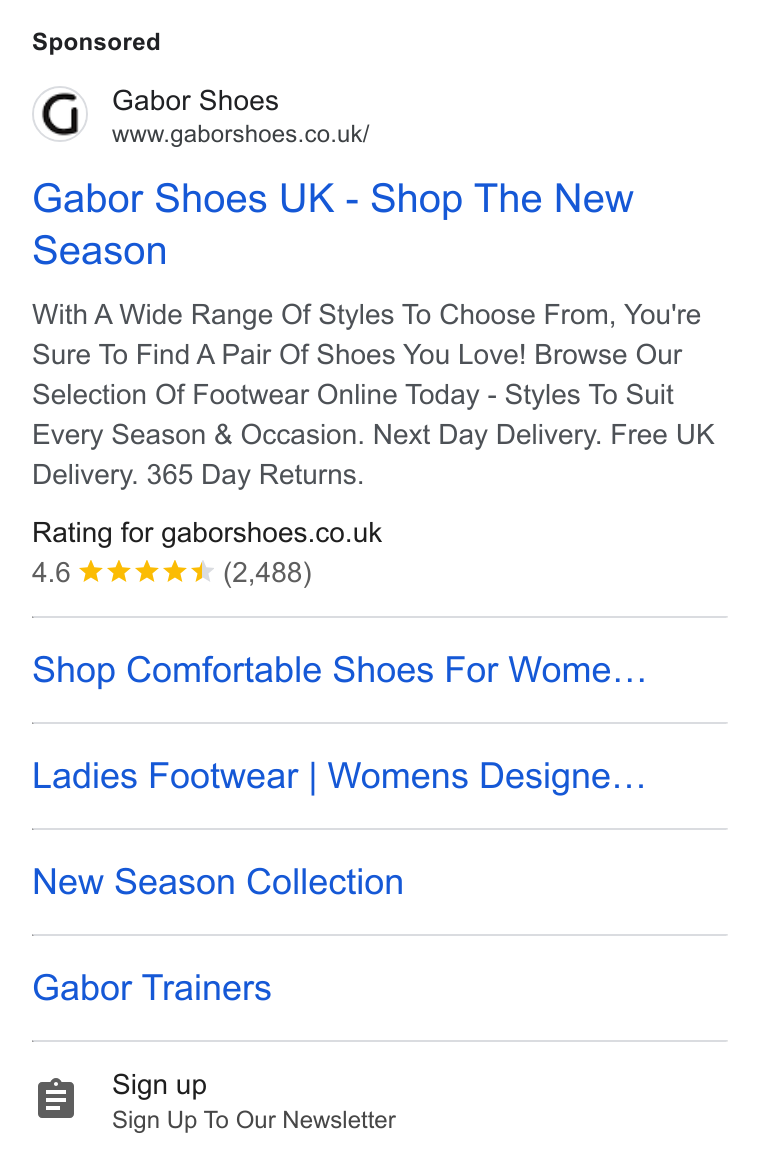Click the www.gaborshoes.co.uk/ display URL

(240, 134)
